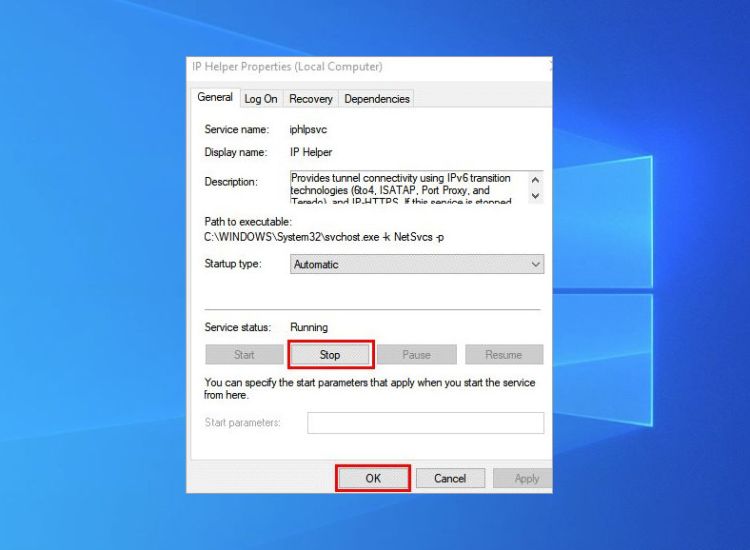The height and width of the screenshot is (550, 750).
Task: Open the Startup type dropdown
Action: [417, 265]
